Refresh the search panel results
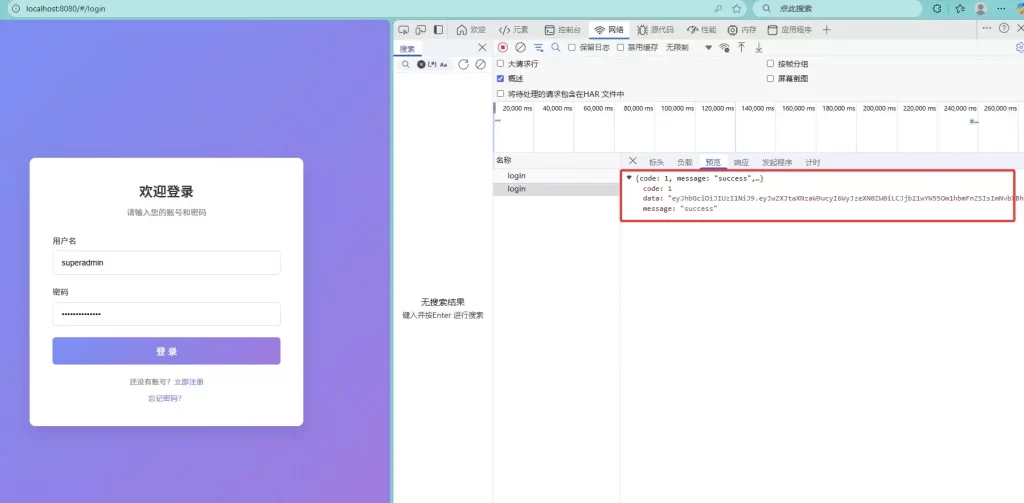Screen dimensions: 1024x503 pyautogui.click(x=463, y=64)
